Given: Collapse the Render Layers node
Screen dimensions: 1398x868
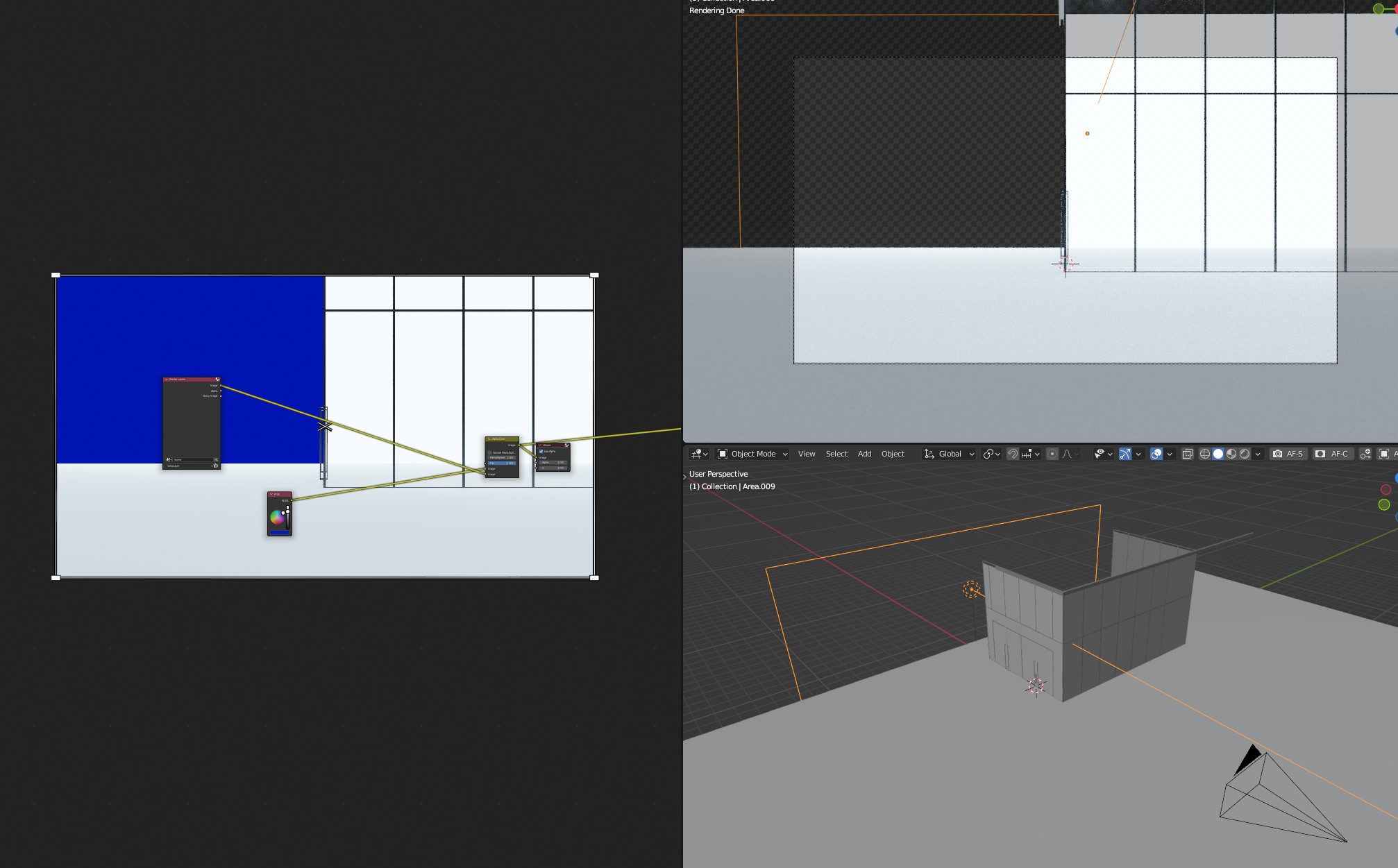Looking at the screenshot, I should coord(167,380).
